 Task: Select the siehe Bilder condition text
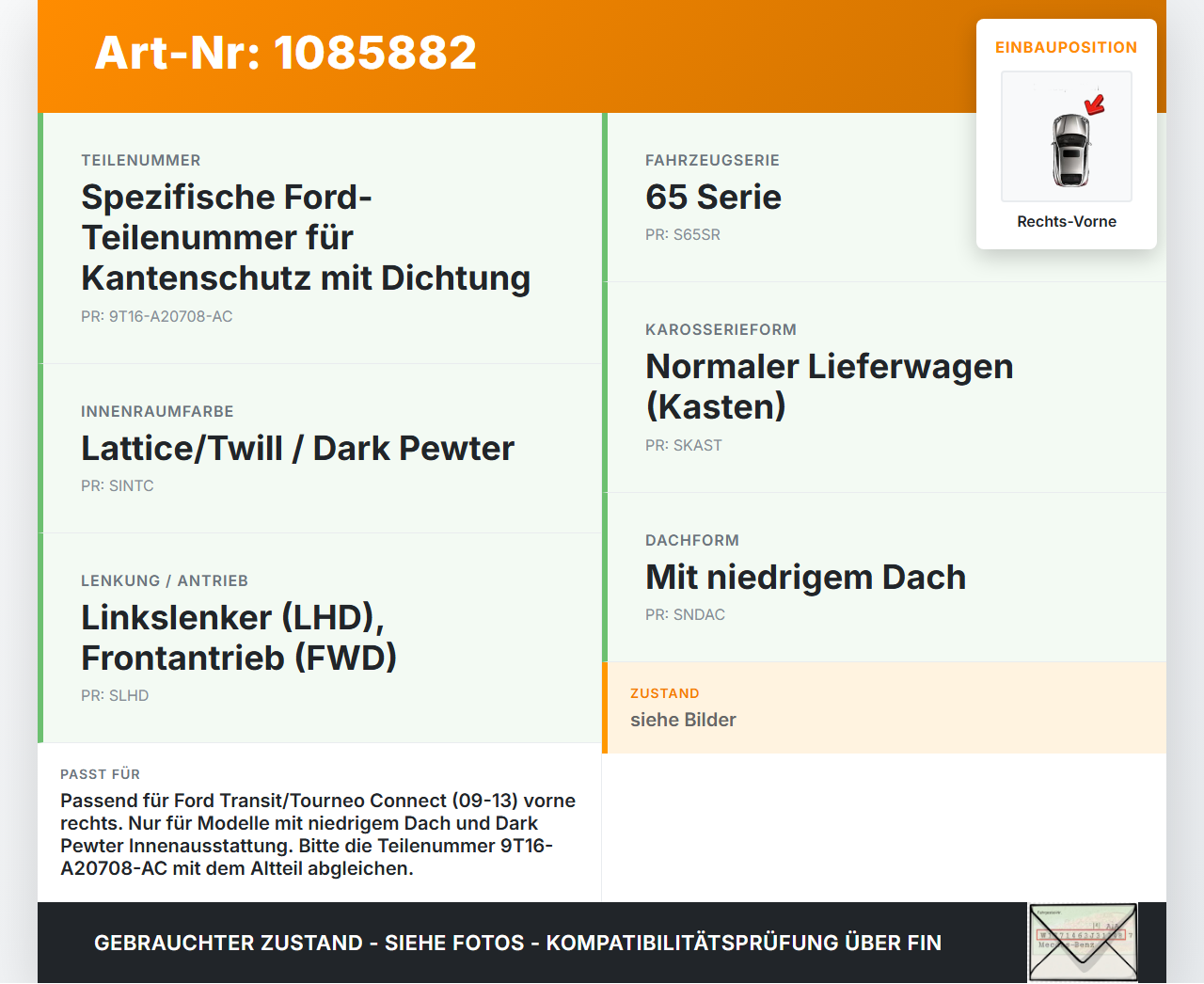[x=683, y=721]
